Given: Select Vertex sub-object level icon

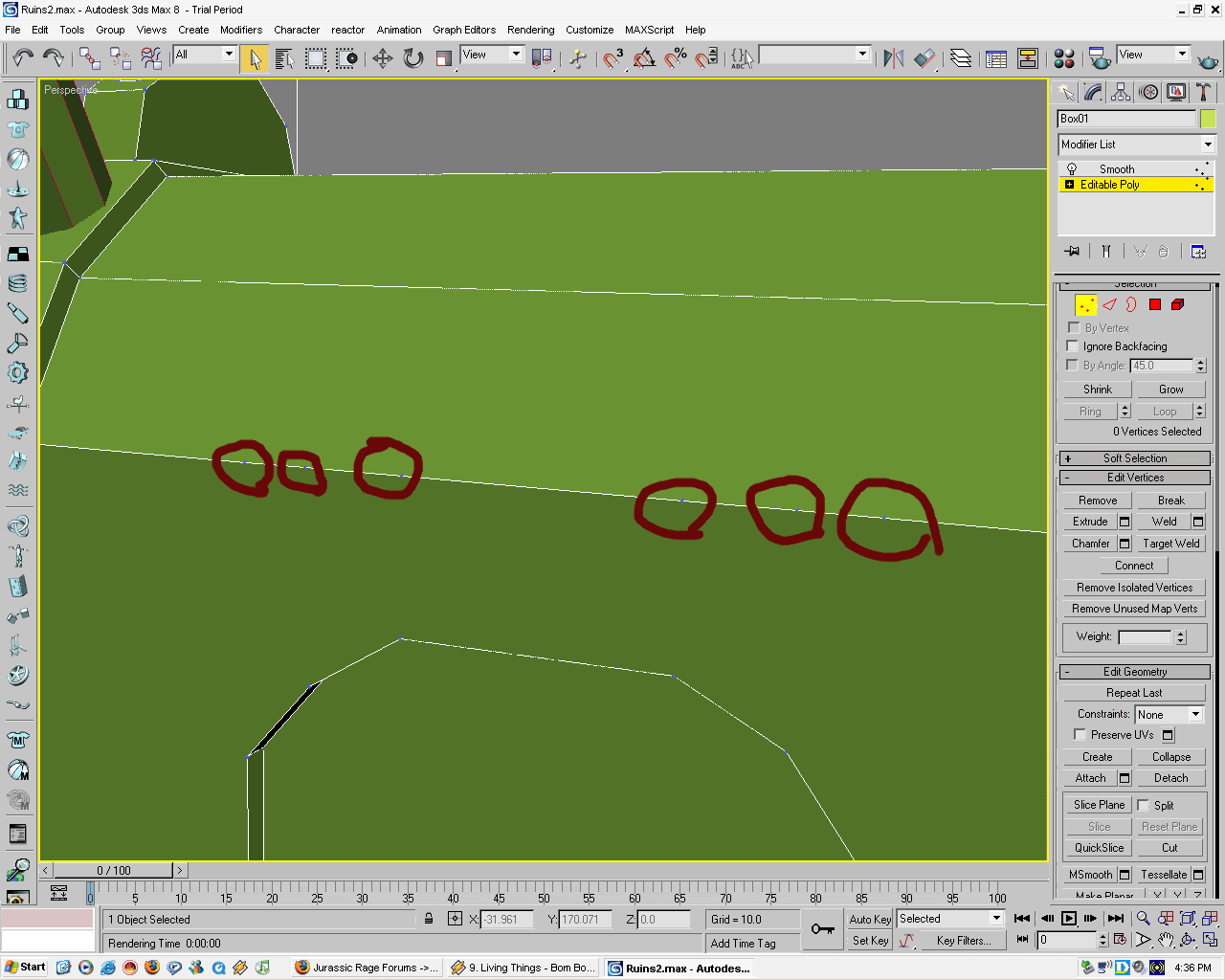Looking at the screenshot, I should 1085,304.
